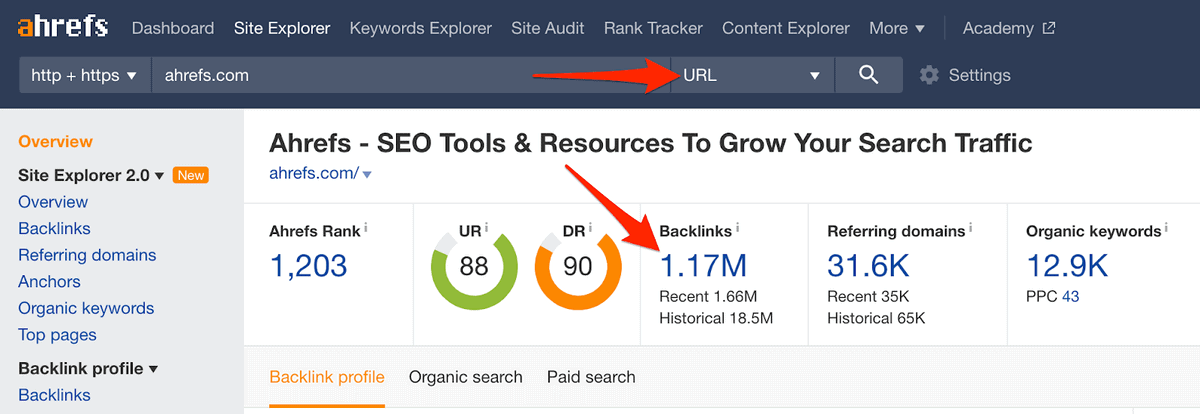Open the Academy link
The image size is (1200, 414).
(x=1000, y=28)
